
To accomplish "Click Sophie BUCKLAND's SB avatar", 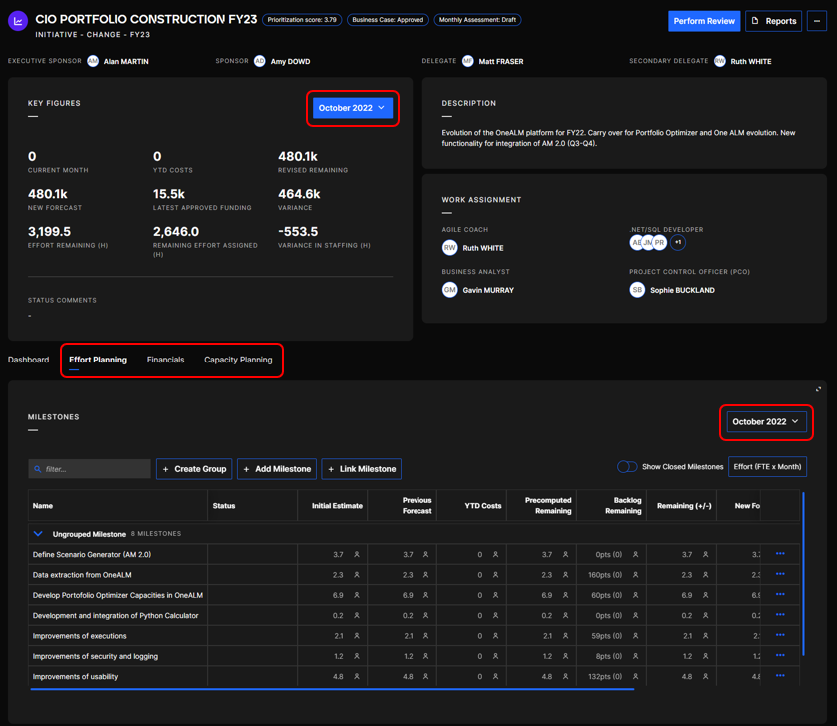I will point(637,290).
